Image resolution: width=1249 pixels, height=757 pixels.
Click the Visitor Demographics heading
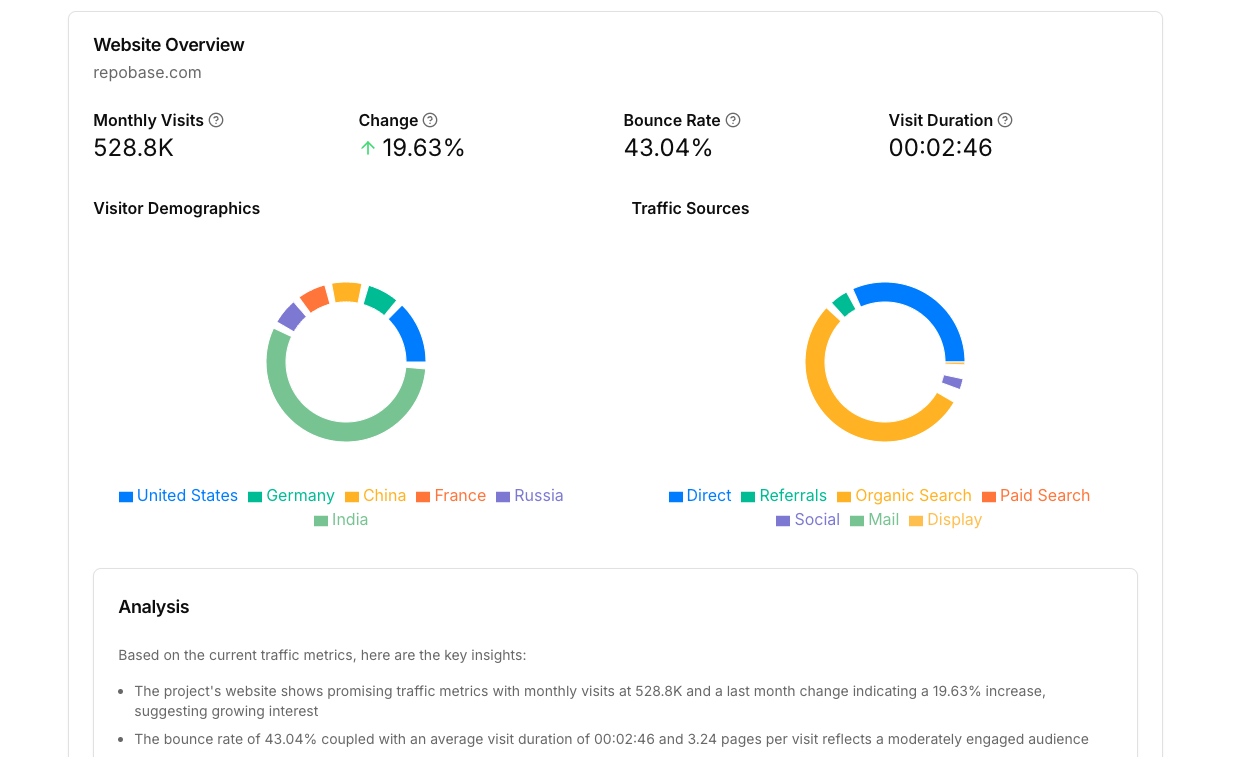[x=177, y=208]
